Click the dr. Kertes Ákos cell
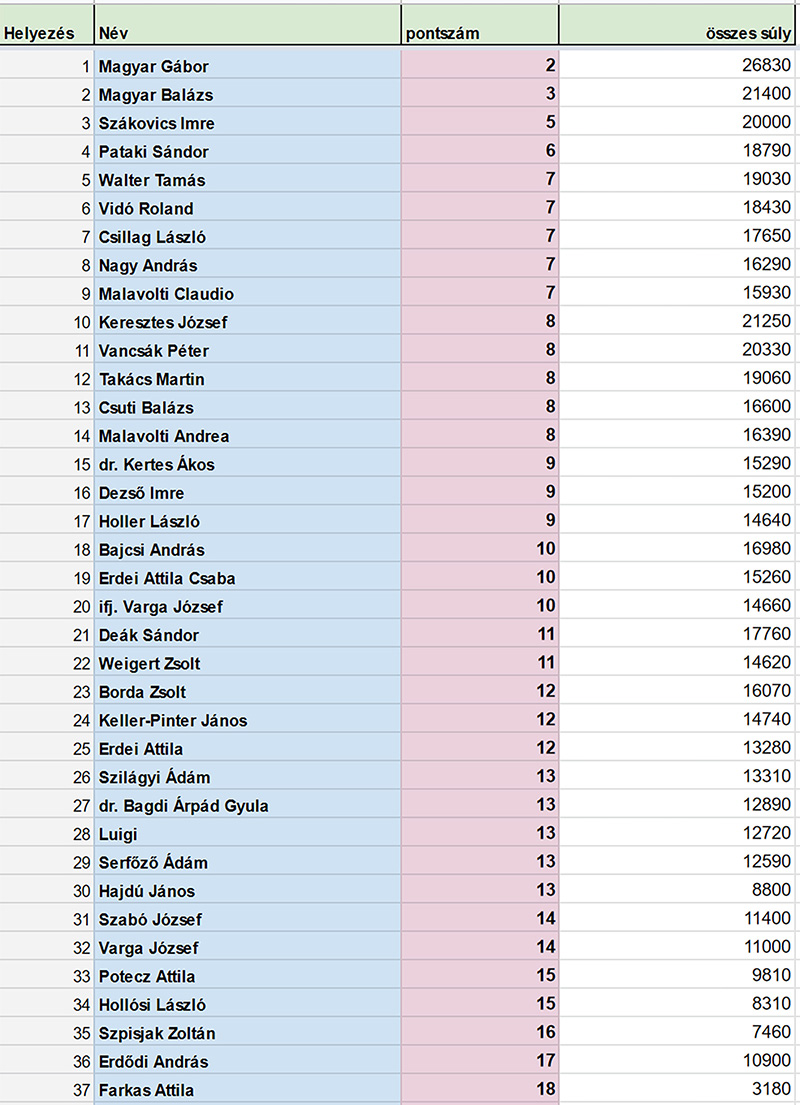This screenshot has height=1105, width=800. pos(247,464)
